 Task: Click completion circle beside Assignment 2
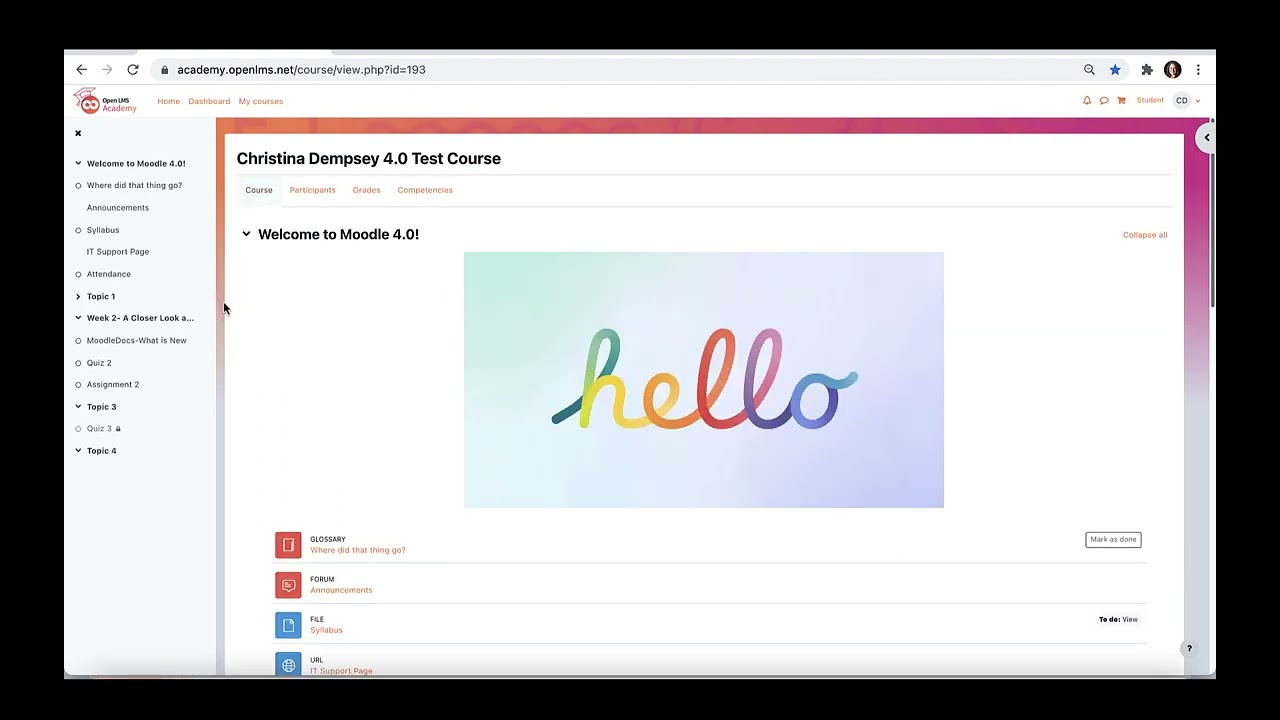point(78,384)
